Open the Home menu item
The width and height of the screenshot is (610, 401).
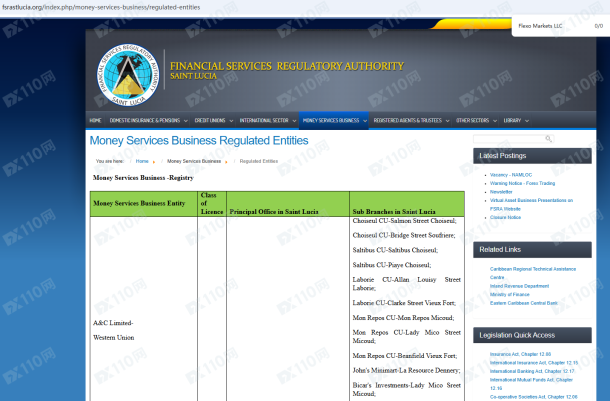(95, 120)
